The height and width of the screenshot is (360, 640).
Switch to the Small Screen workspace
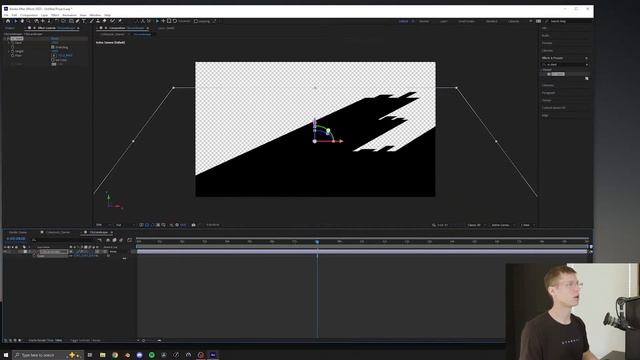tap(467, 21)
